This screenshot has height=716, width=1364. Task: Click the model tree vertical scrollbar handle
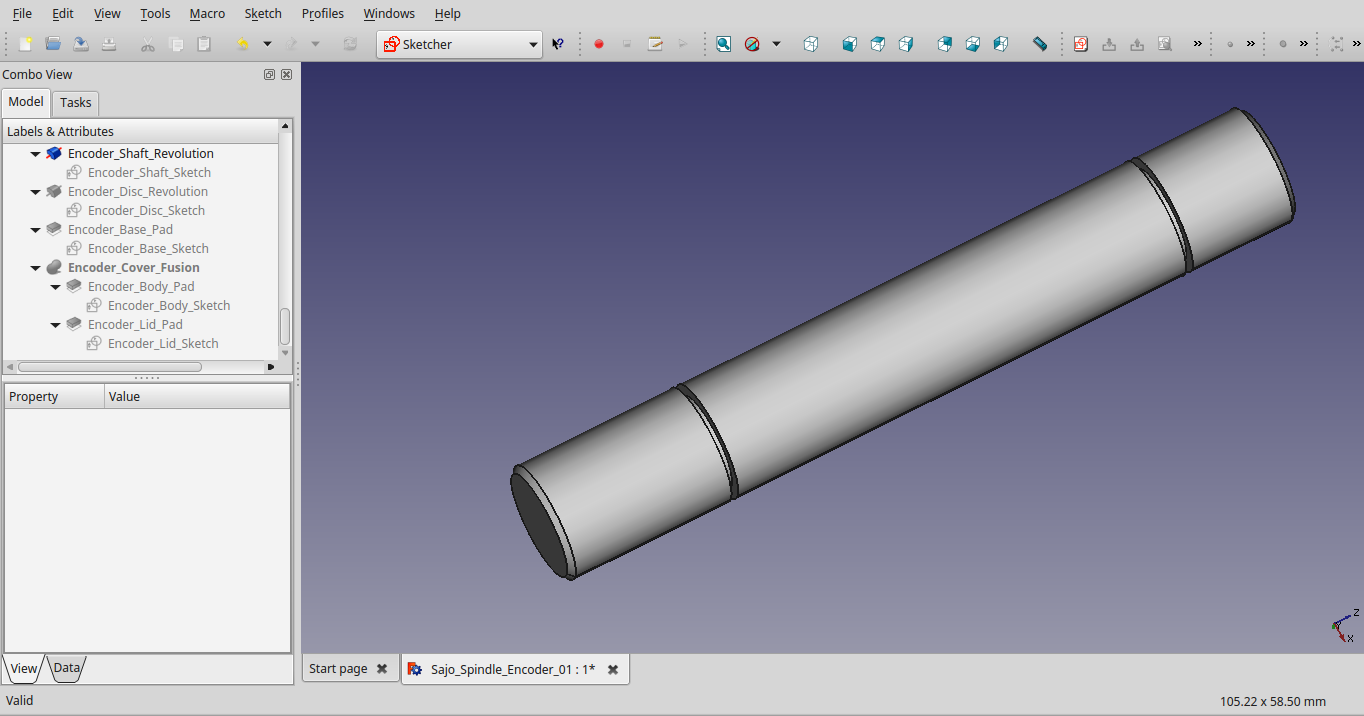tap(285, 326)
